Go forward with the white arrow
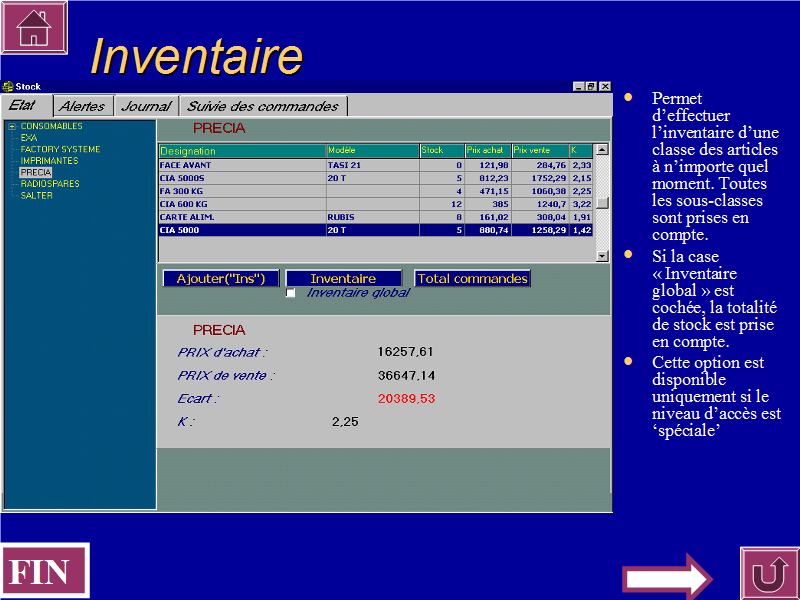 tap(668, 578)
